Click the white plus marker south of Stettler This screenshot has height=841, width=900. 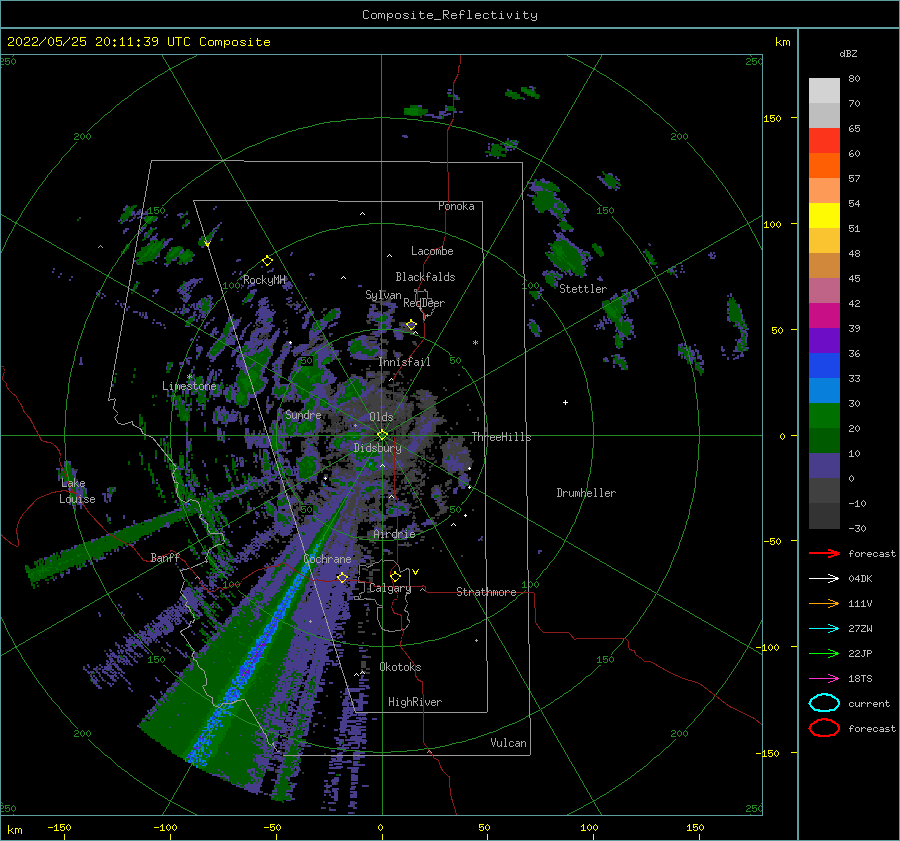(x=565, y=402)
